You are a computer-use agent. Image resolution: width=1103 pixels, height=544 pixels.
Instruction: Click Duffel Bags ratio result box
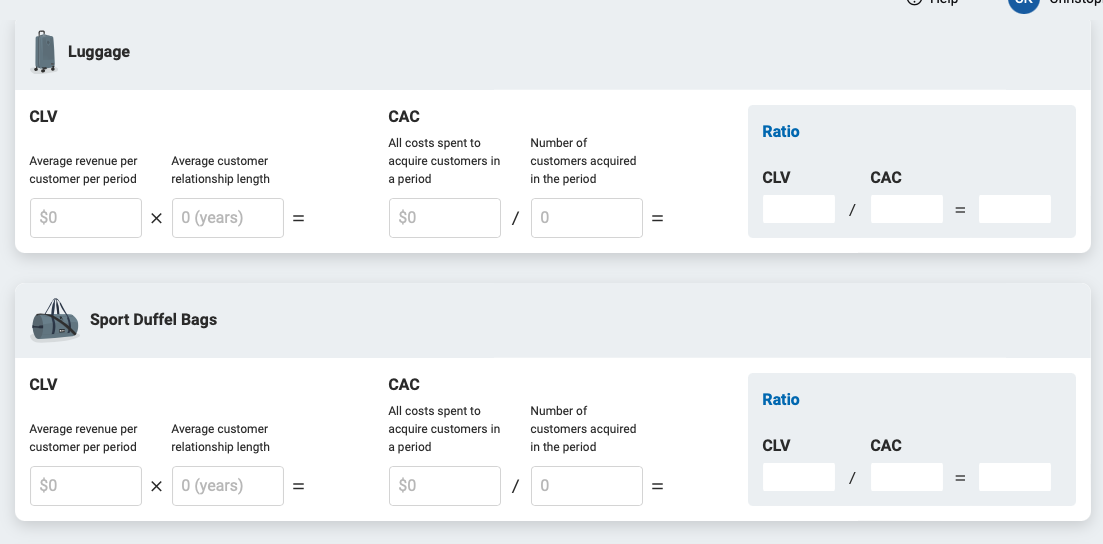click(1015, 477)
